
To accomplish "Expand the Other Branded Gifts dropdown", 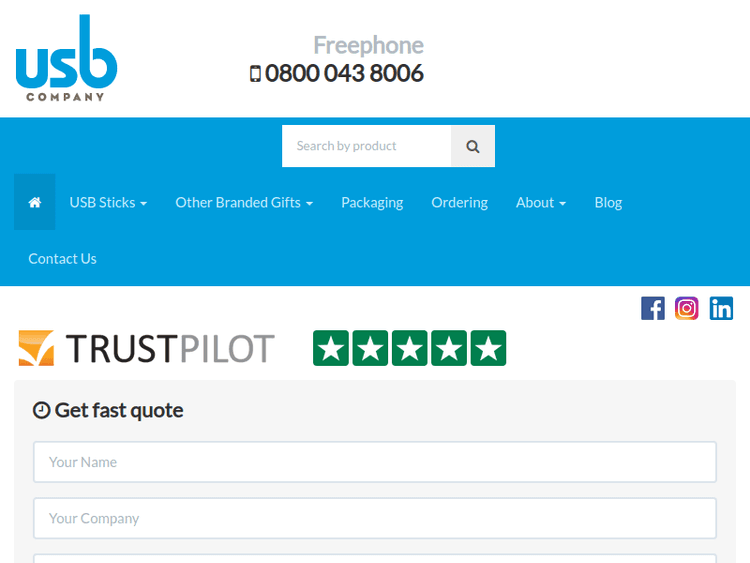I will pyautogui.click(x=244, y=202).
